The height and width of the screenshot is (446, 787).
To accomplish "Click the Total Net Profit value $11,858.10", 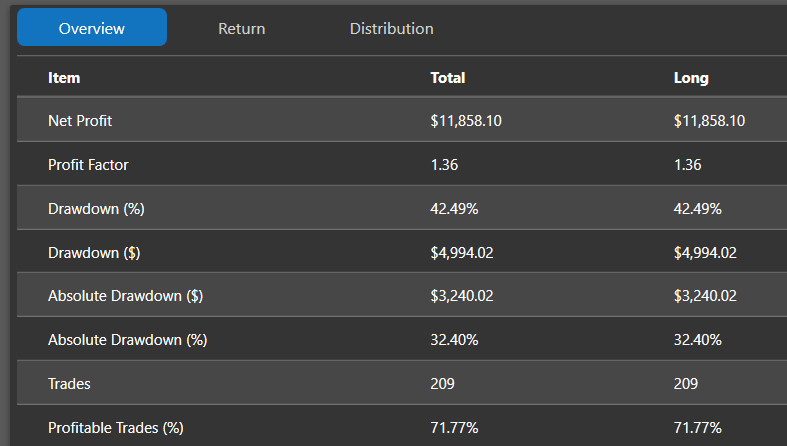I will [x=466, y=120].
